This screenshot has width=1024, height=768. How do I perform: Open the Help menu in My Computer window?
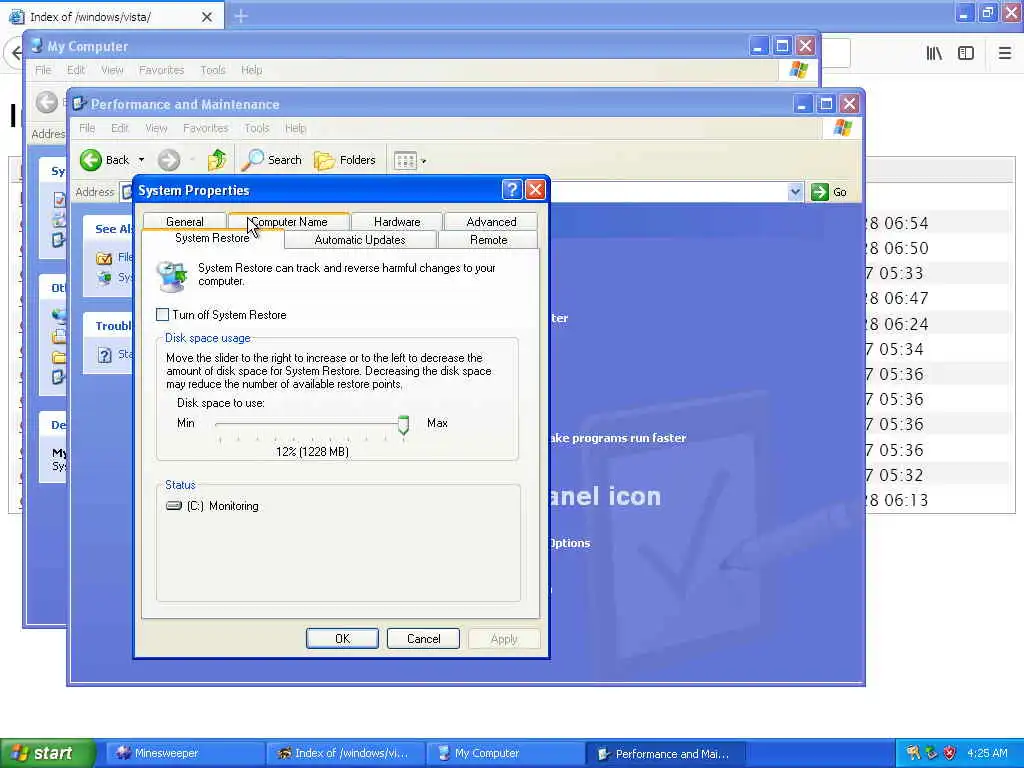(251, 70)
